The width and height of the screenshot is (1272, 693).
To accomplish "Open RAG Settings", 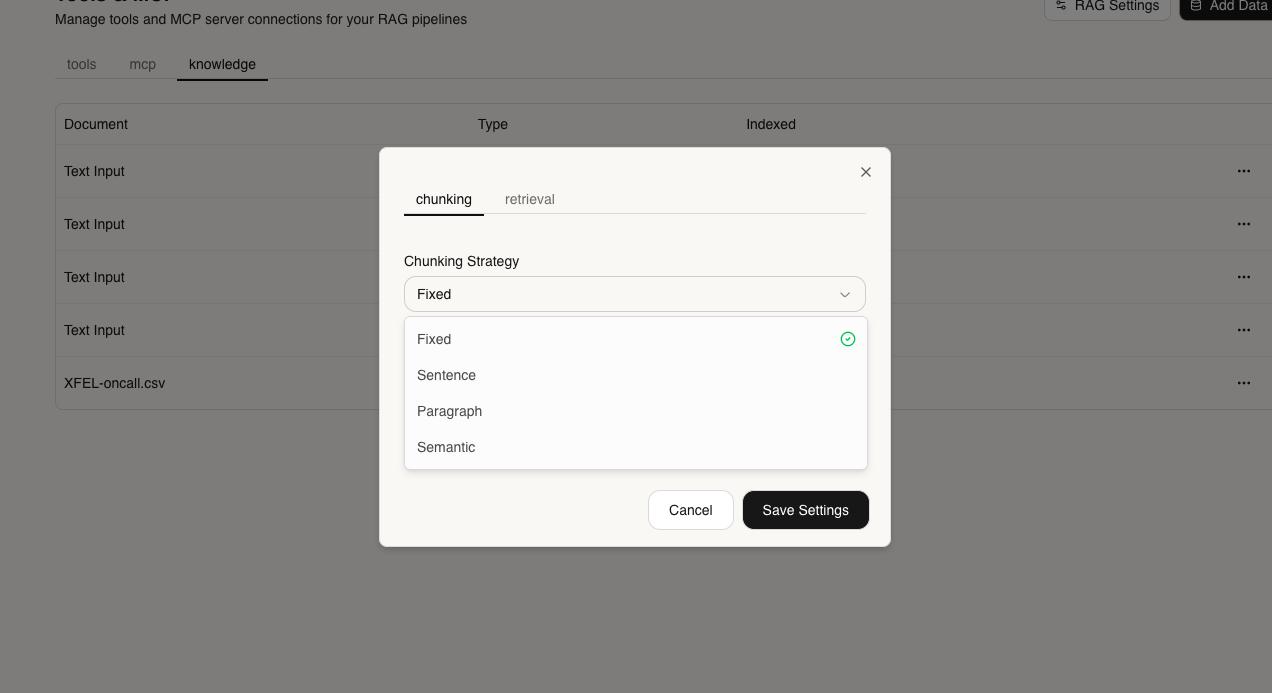I will pos(1107,5).
